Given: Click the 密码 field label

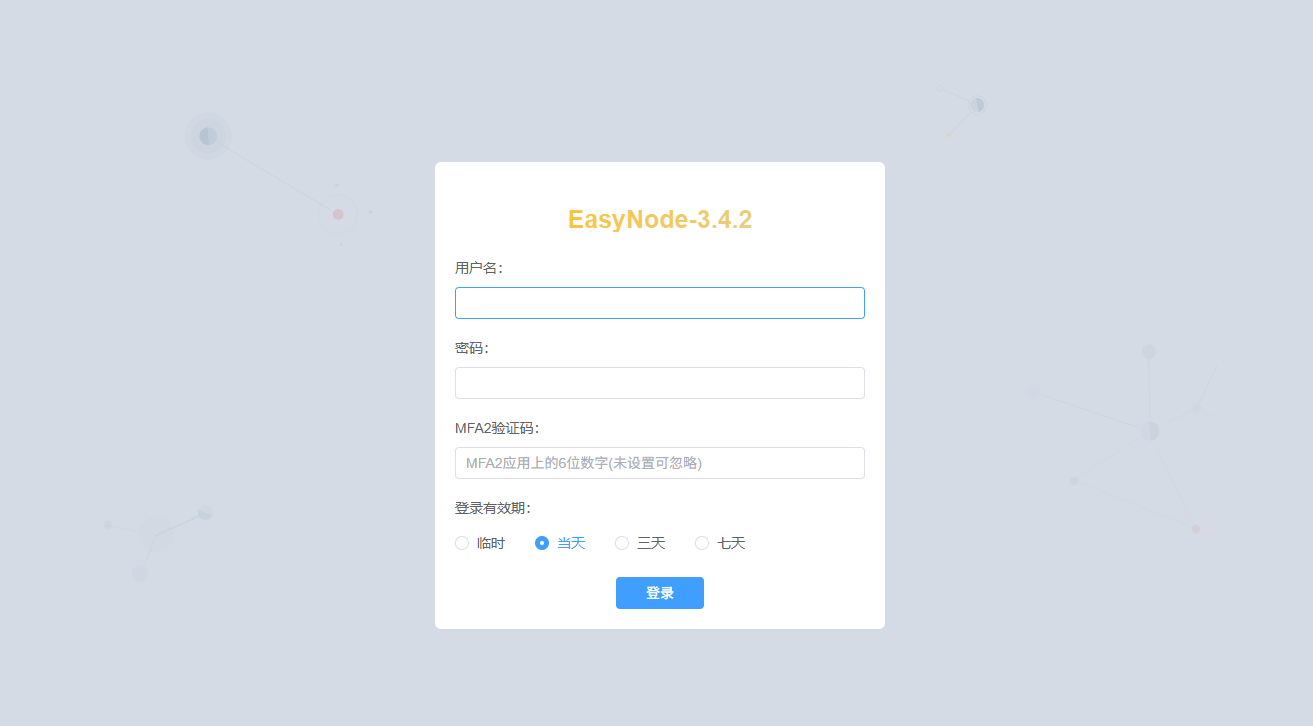Looking at the screenshot, I should tap(473, 348).
